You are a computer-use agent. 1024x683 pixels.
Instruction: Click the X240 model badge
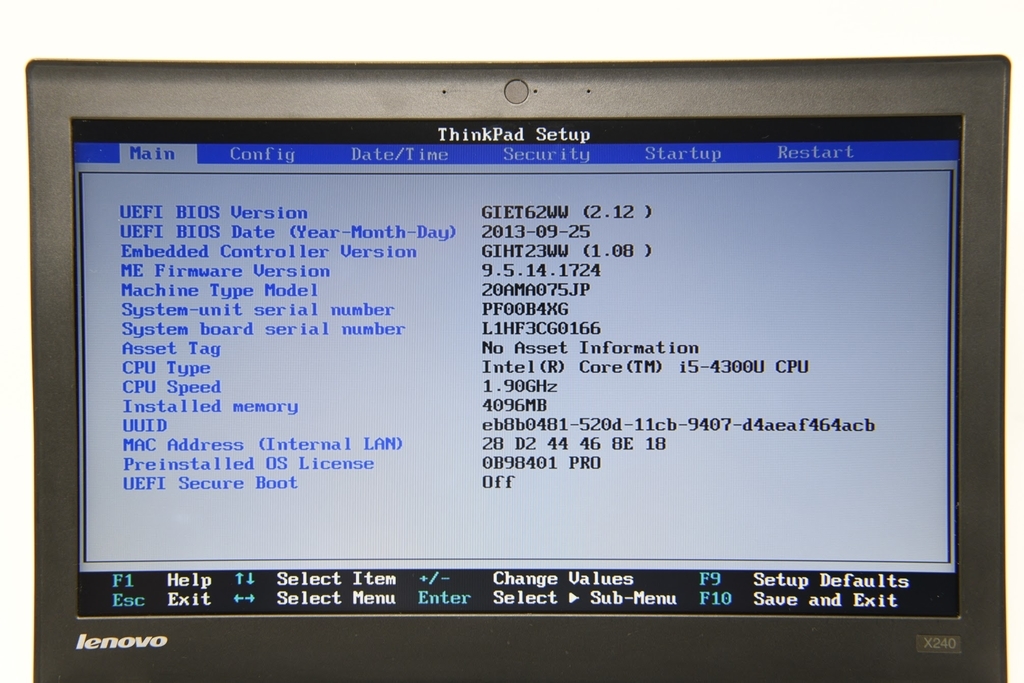pos(939,644)
